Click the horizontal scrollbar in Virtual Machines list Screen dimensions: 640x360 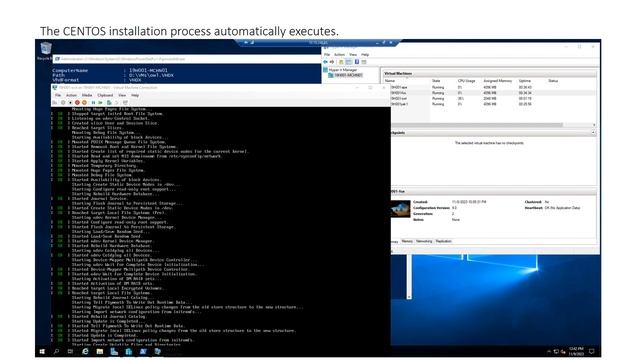pos(476,124)
